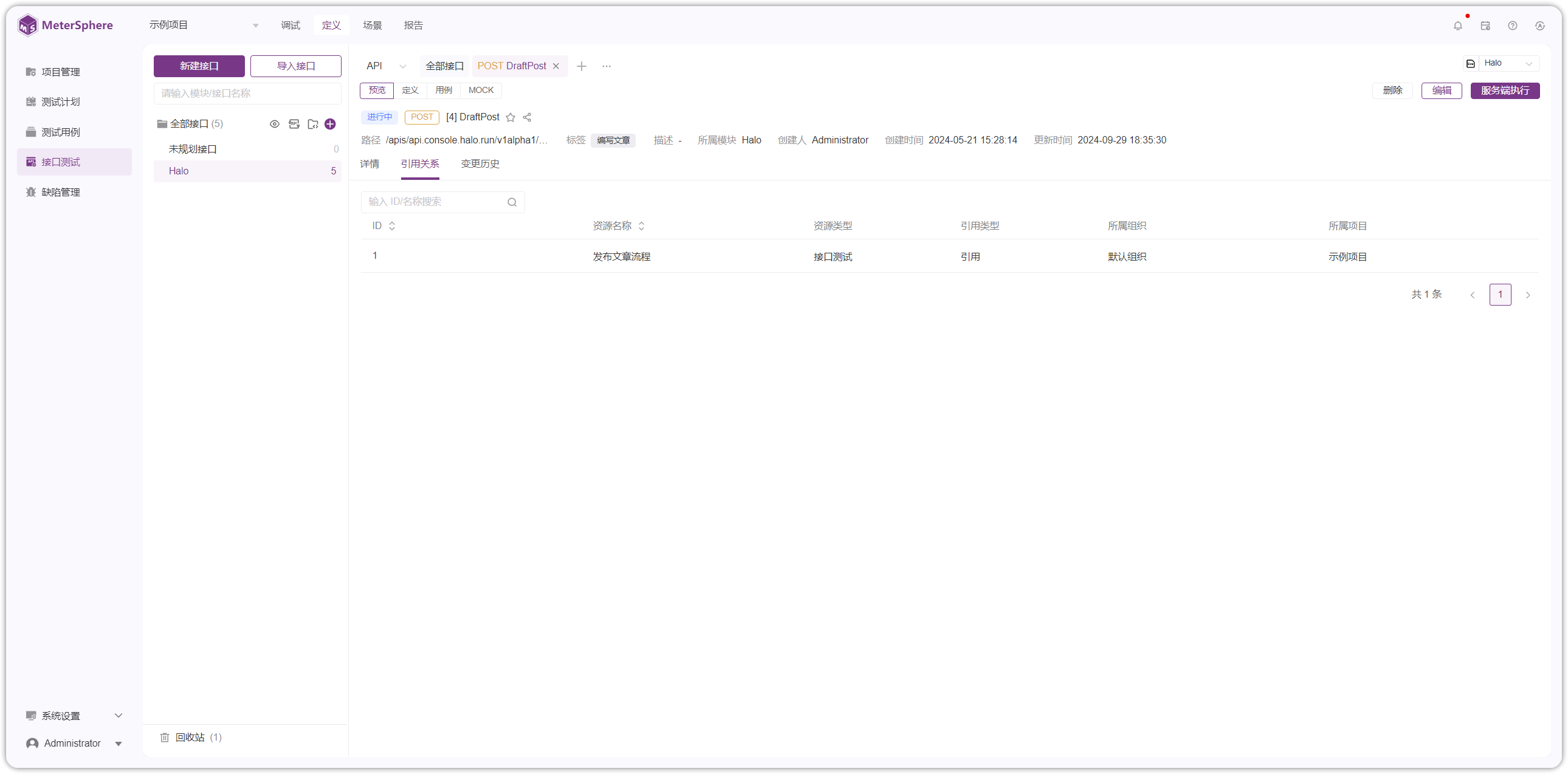Click the 编辑 button
Viewport: 1568px width, 774px height.
tap(1441, 91)
